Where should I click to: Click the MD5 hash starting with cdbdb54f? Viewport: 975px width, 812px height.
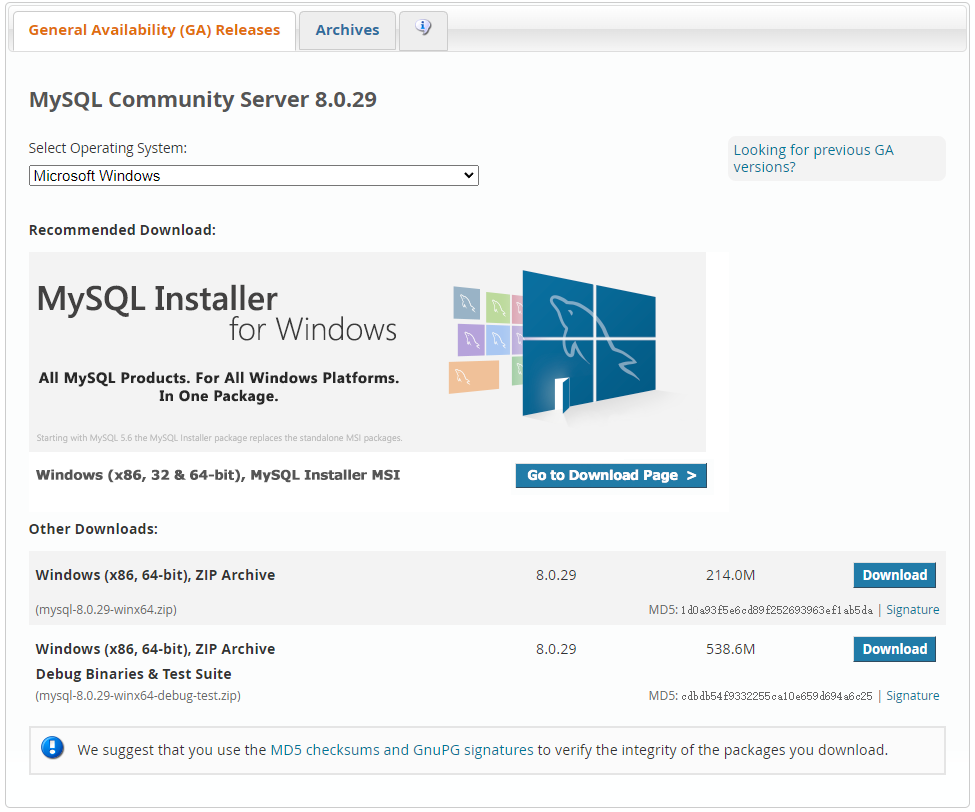pyautogui.click(x=777, y=696)
